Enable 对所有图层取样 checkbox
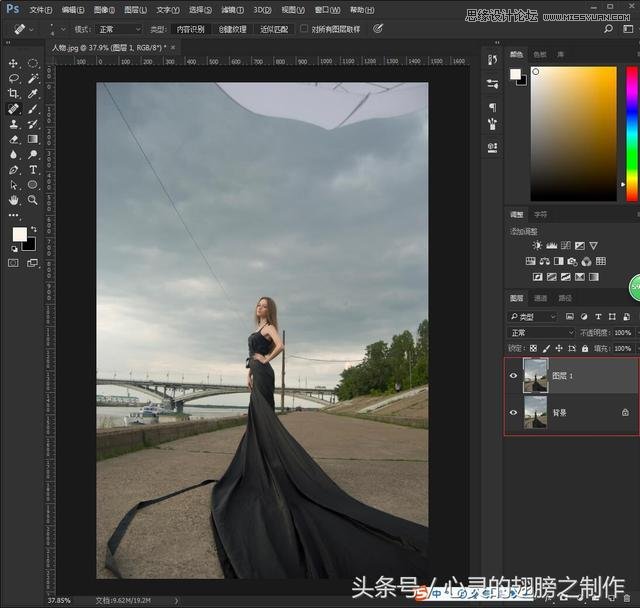This screenshot has height=608, width=640. click(x=304, y=29)
